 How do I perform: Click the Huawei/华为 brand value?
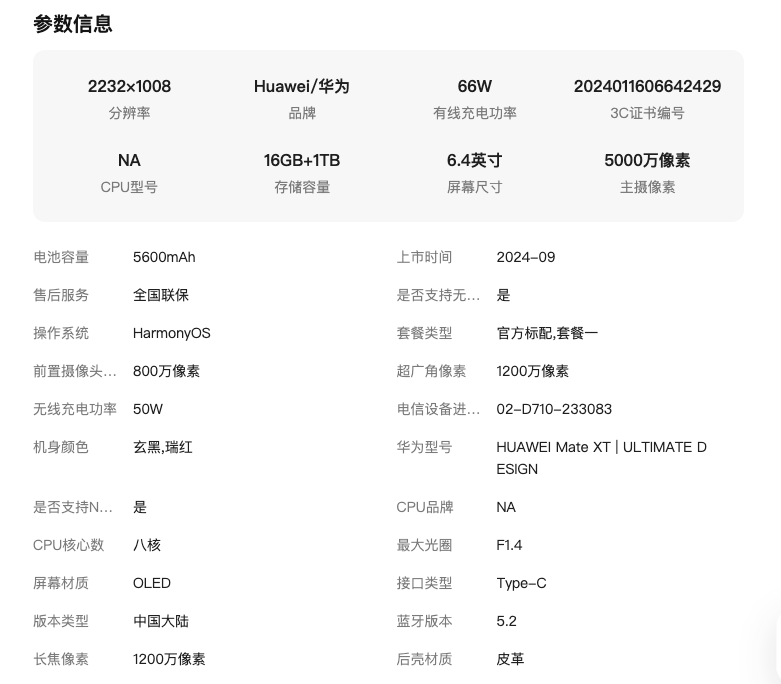coord(301,86)
